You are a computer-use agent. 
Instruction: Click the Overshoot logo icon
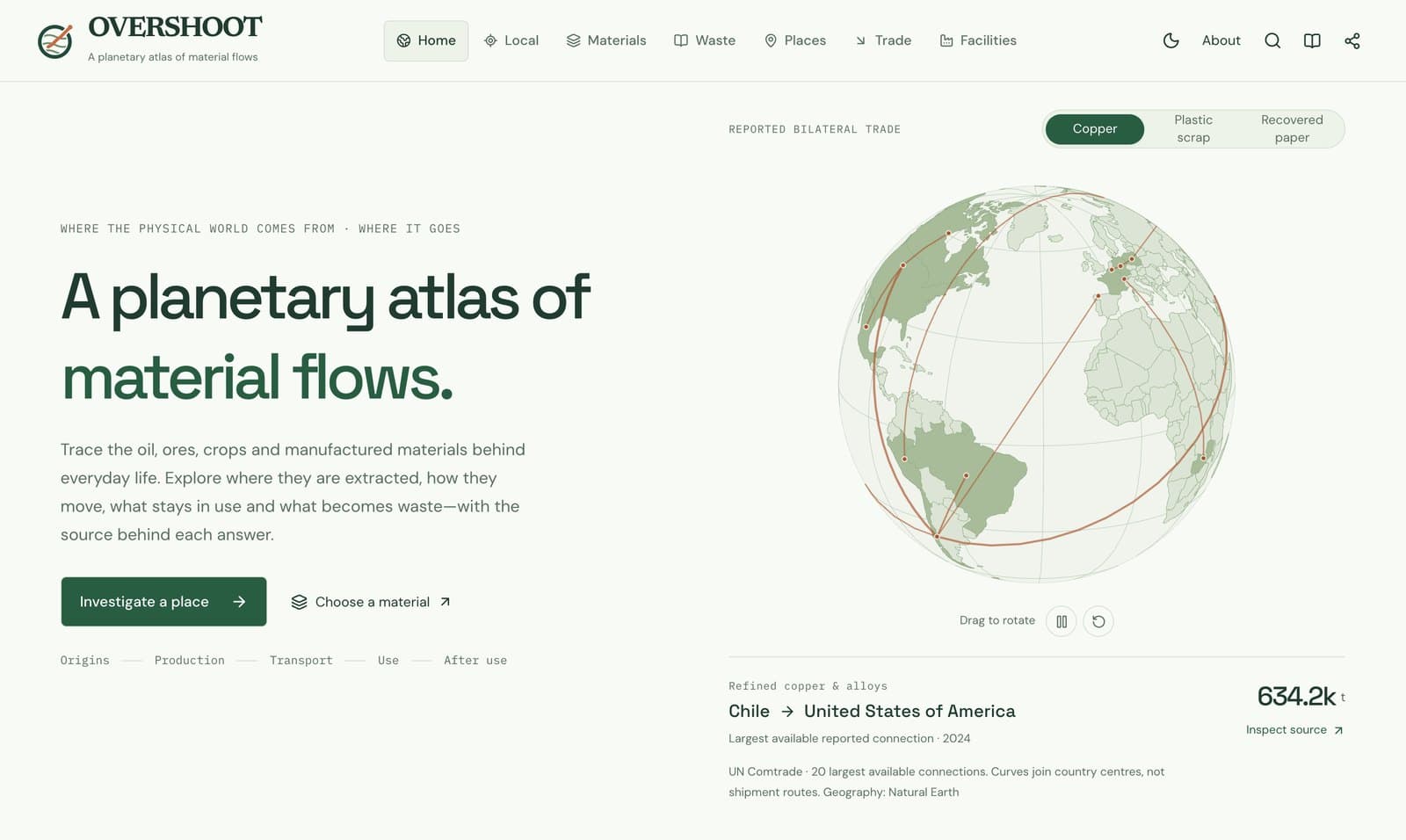[x=54, y=41]
